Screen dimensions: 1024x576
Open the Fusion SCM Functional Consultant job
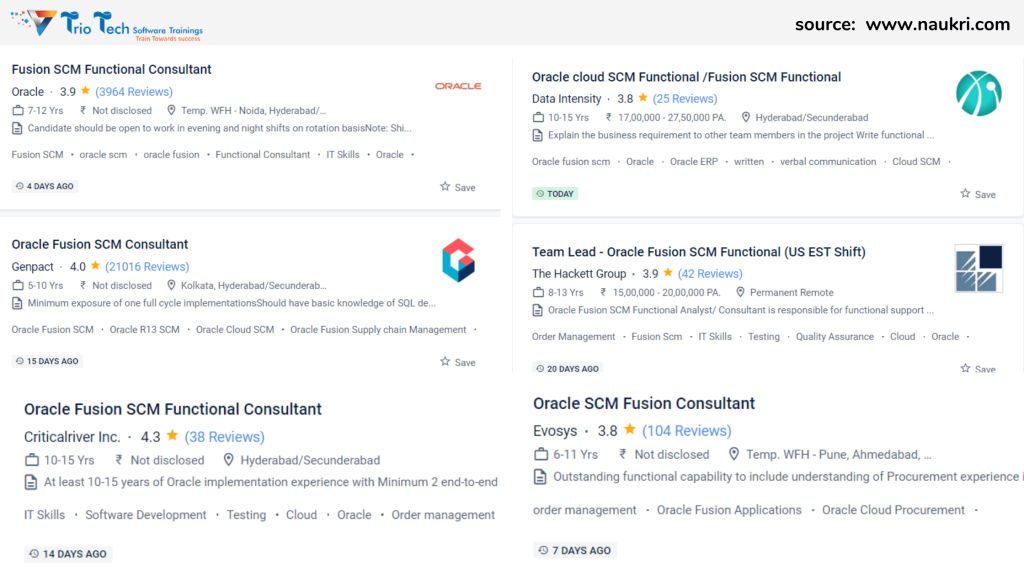tap(112, 69)
